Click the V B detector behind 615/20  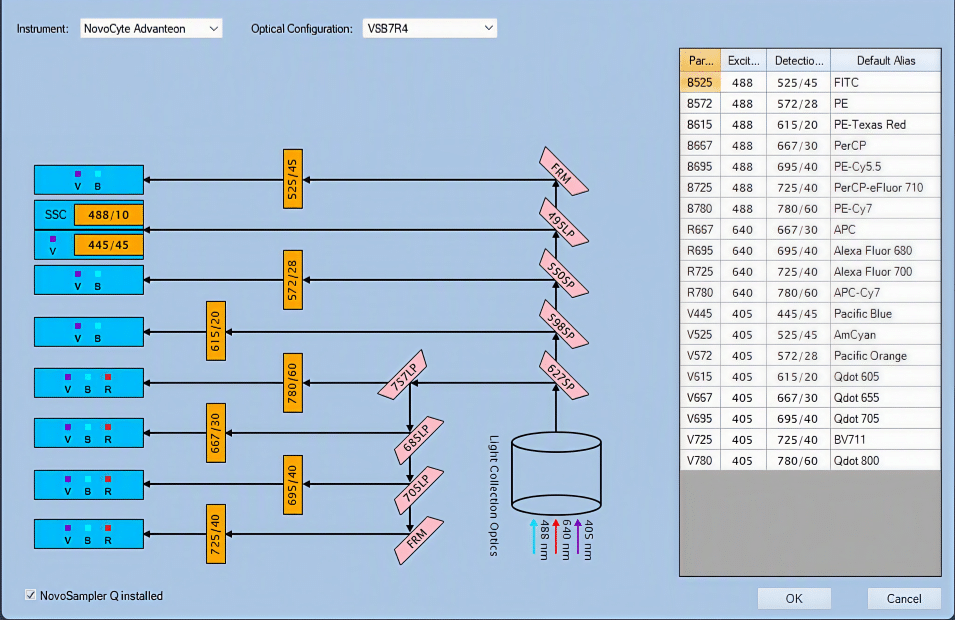pos(89,332)
